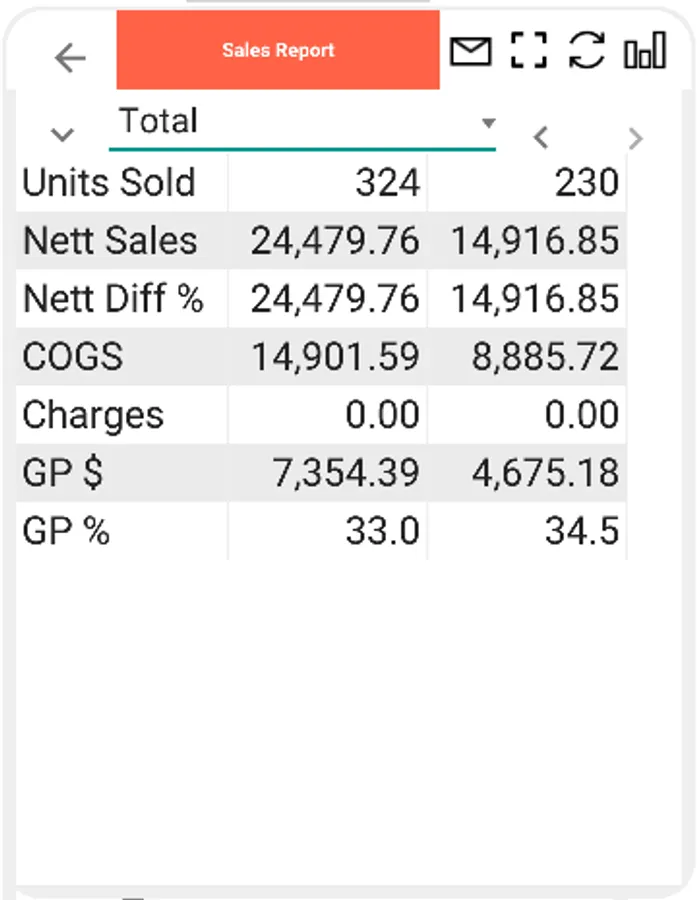Toggle fullscreen view icon
The height and width of the screenshot is (900, 697).
(x=529, y=51)
